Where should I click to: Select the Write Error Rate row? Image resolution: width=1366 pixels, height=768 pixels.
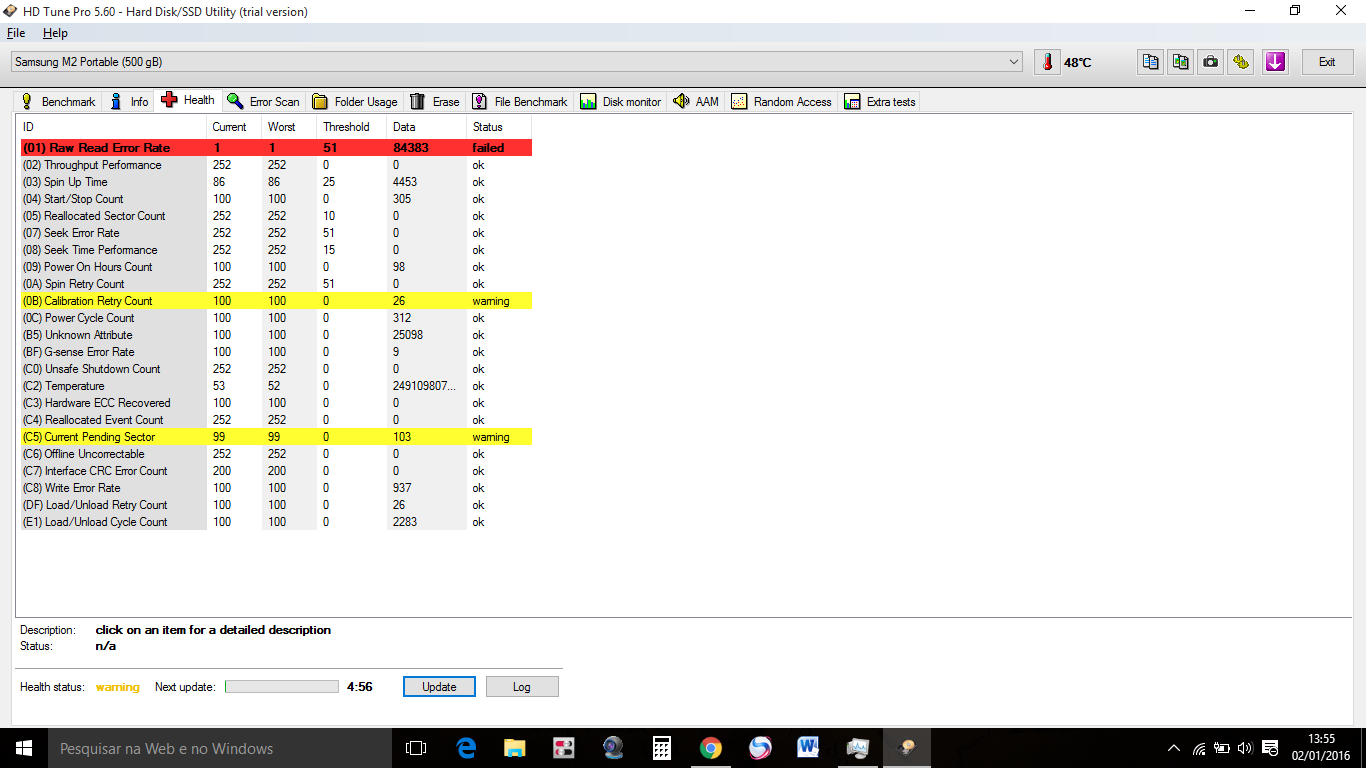[x=276, y=488]
